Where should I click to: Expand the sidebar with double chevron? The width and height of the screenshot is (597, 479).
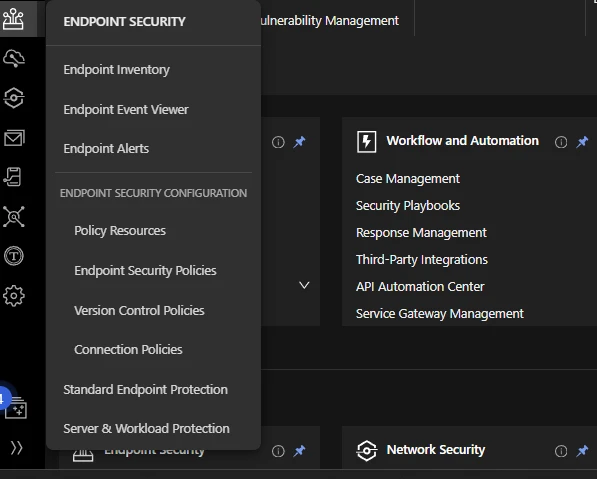16,448
